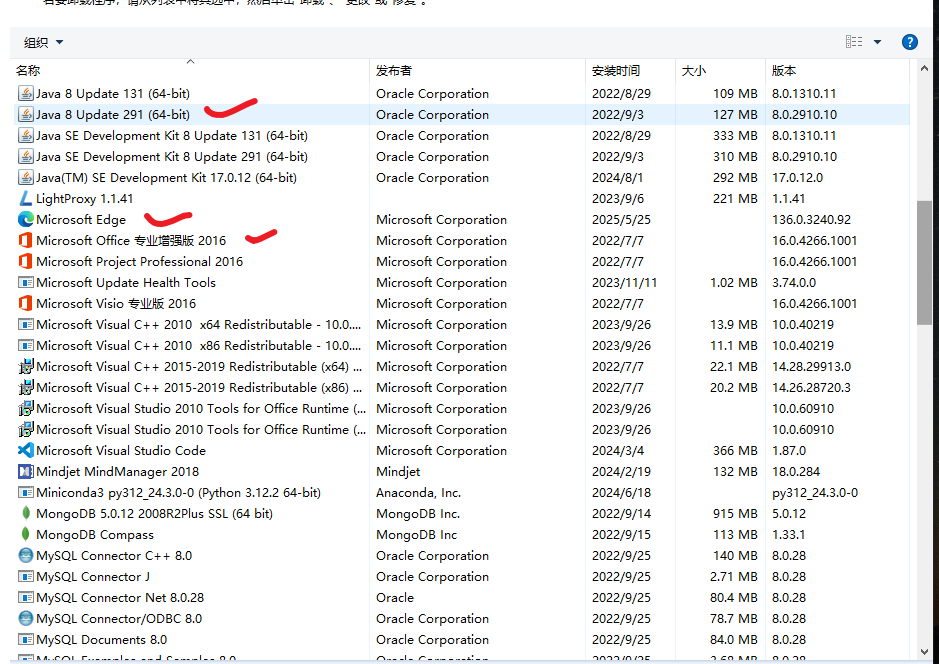
Task: Click the 366 MB size cell
Action: (x=735, y=450)
